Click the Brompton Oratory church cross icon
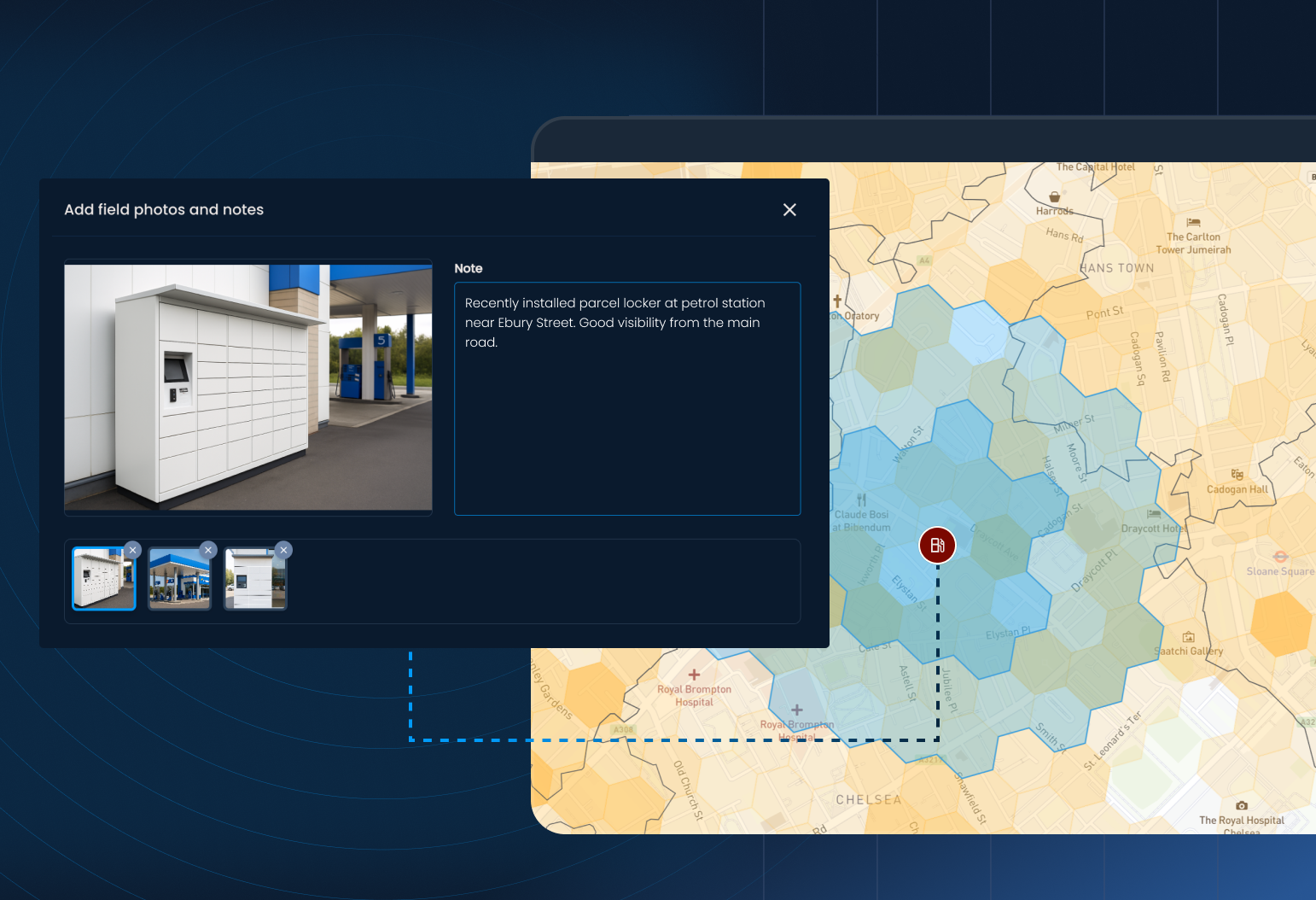Screen dimensions: 1316x900 (837, 301)
